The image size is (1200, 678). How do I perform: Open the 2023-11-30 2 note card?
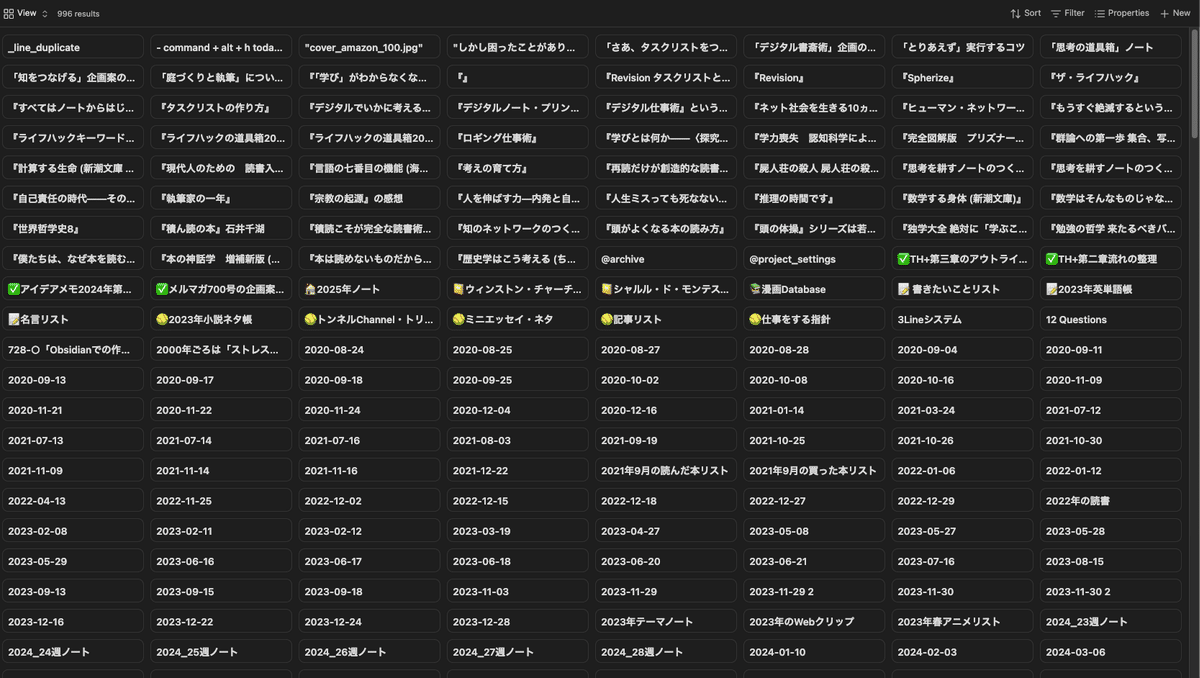1110,592
